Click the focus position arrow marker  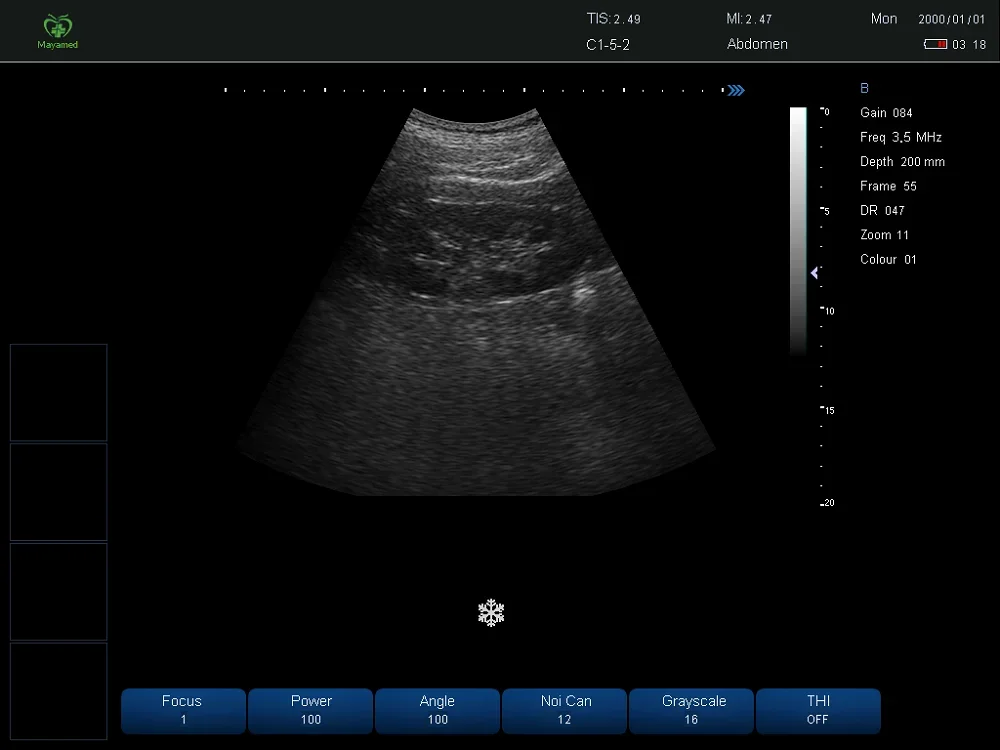[816, 273]
